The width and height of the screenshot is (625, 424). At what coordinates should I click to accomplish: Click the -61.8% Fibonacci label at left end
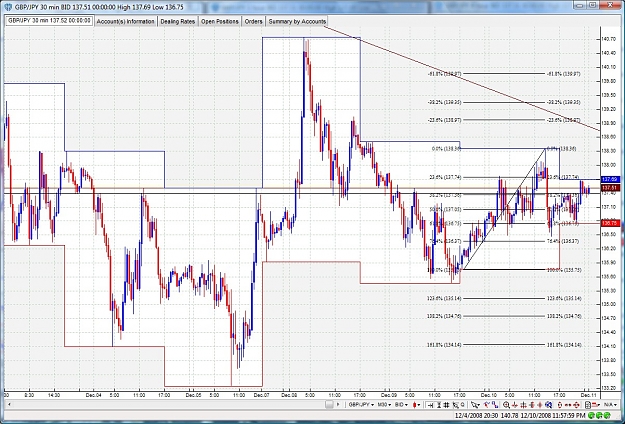pyautogui.click(x=444, y=74)
